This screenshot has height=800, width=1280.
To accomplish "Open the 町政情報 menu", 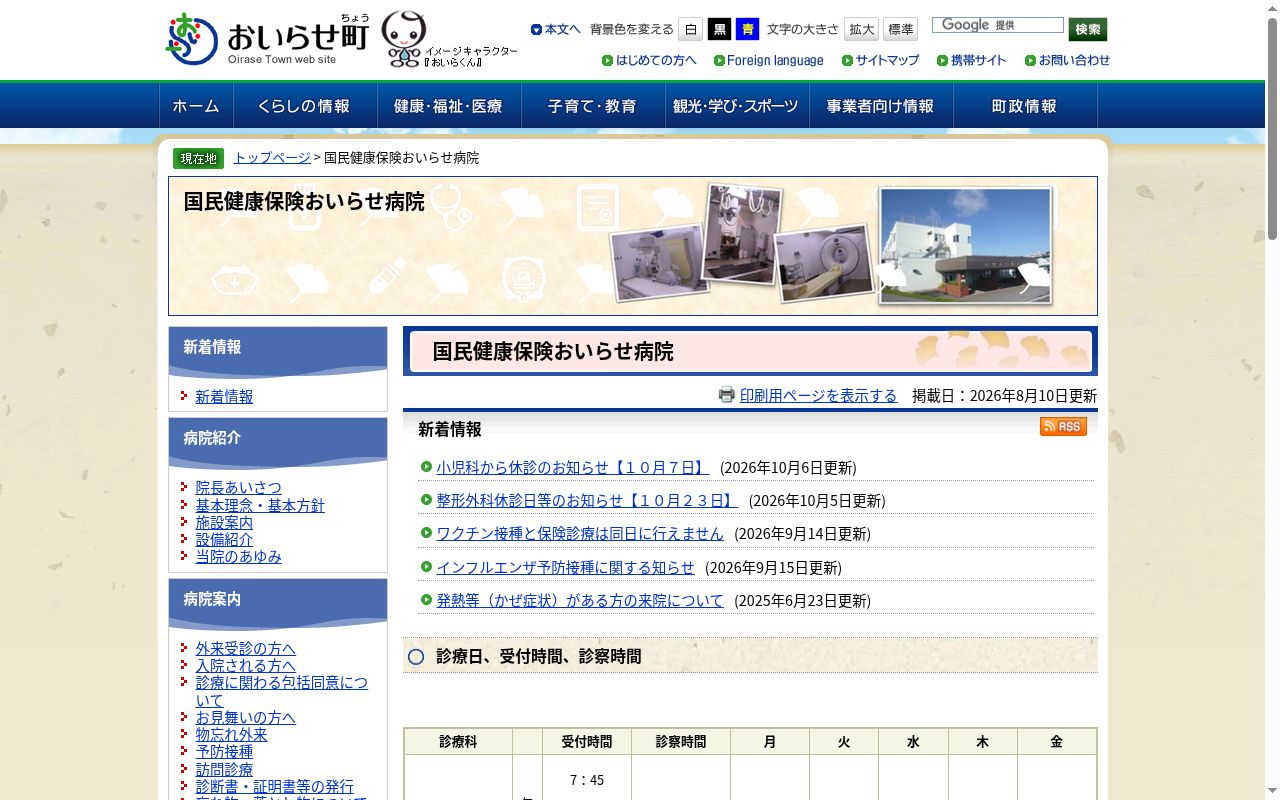I will point(1025,106).
